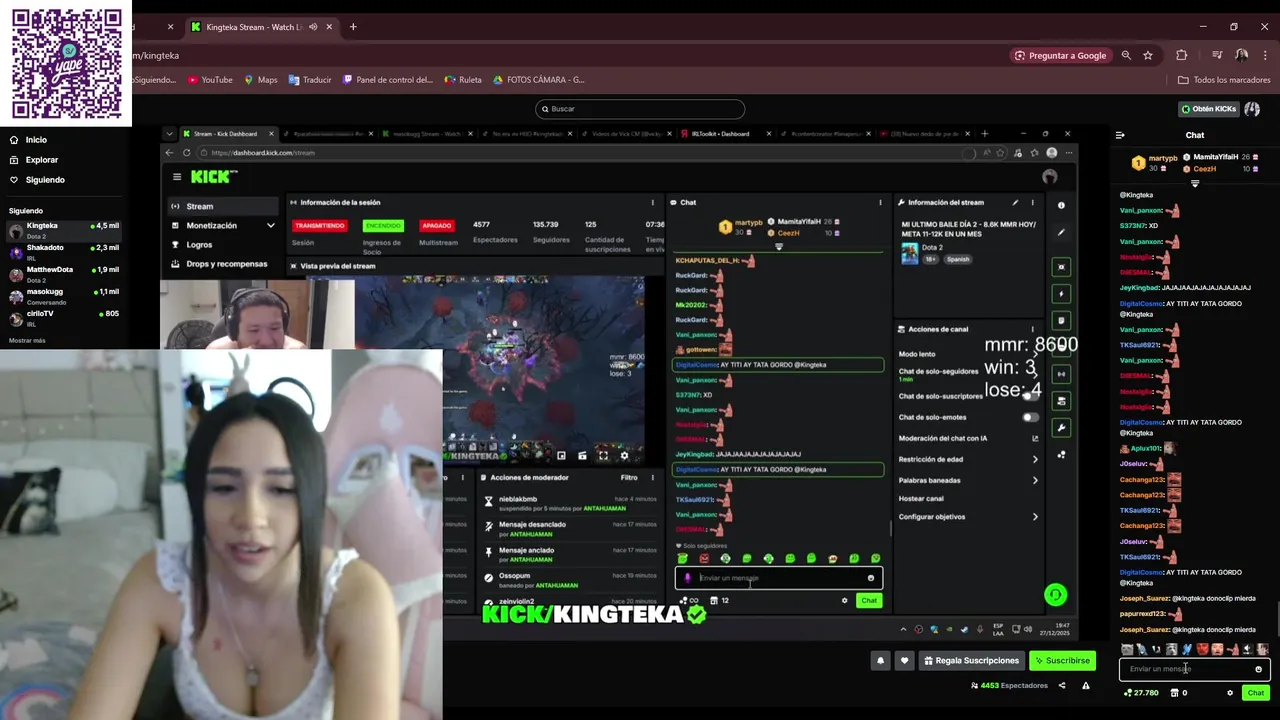1280x720 pixels.
Task: Open cirlioTV channel from followed list
Action: 63,317
